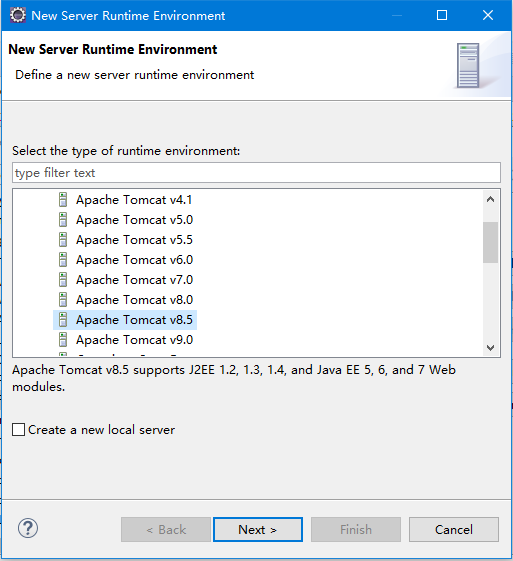
Task: Open the help question mark icon
Action: 28,528
